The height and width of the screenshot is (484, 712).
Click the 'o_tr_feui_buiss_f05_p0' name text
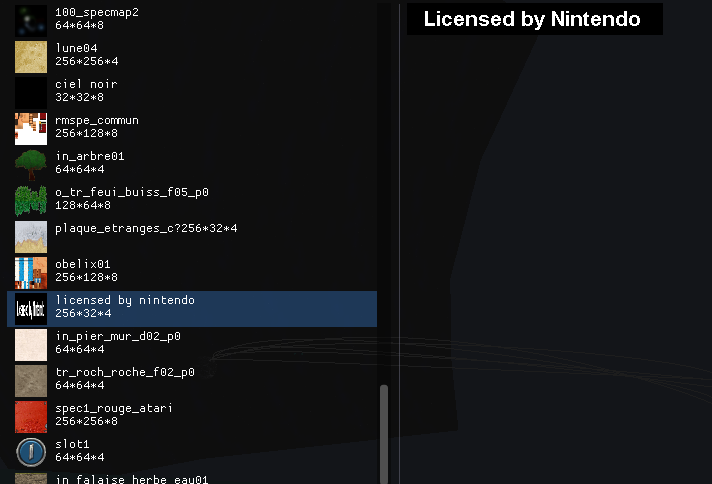click(x=132, y=192)
